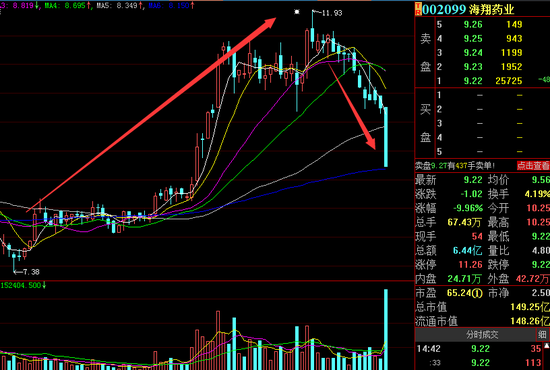The width and height of the screenshot is (550, 370).
Task: Click the tallest cyan volume bar
Action: tap(386, 329)
